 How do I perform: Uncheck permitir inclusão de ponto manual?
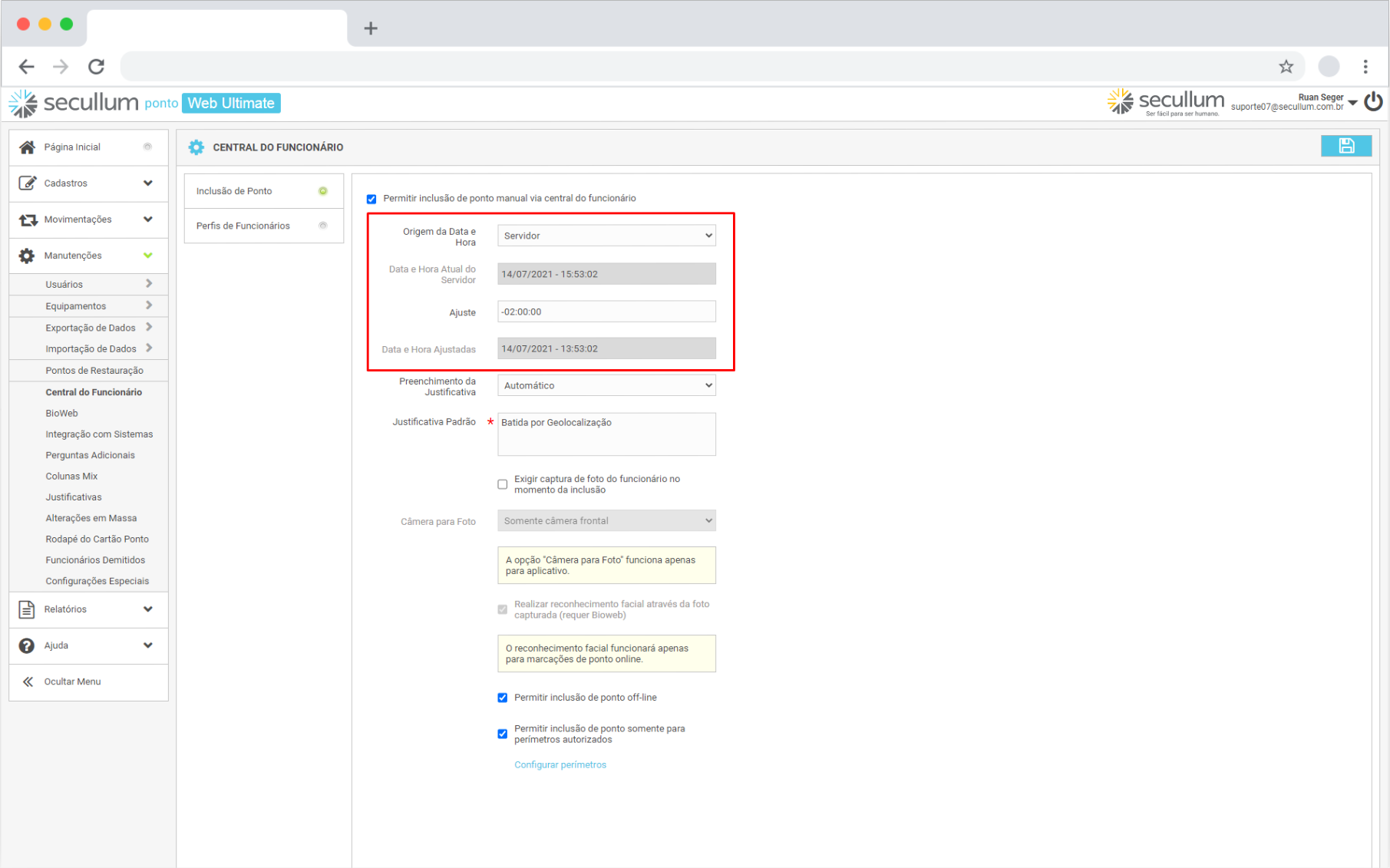tap(371, 199)
